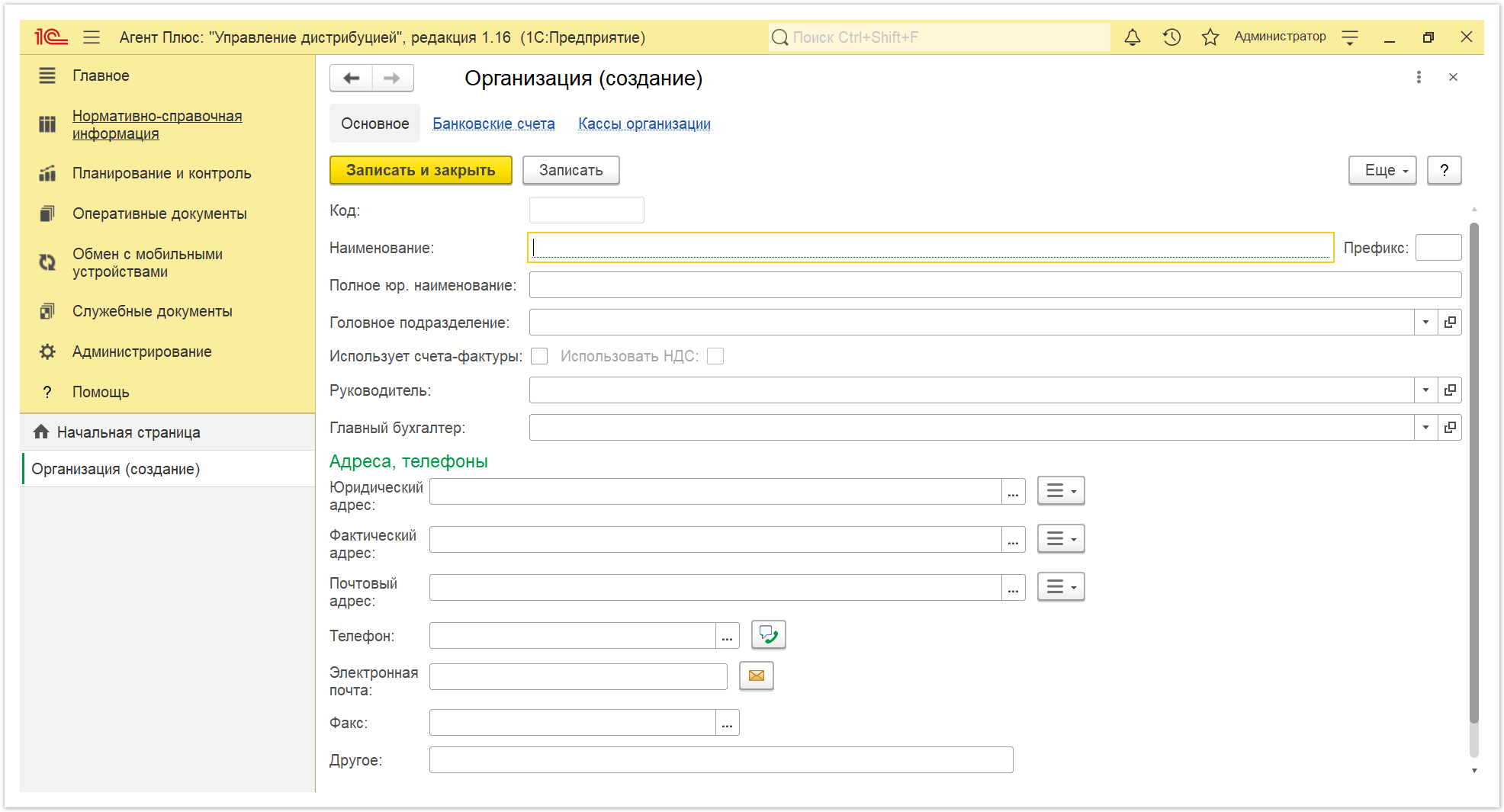The image size is (1504, 812).
Task: Open the service settings menu beside Администратор
Action: [1350, 37]
